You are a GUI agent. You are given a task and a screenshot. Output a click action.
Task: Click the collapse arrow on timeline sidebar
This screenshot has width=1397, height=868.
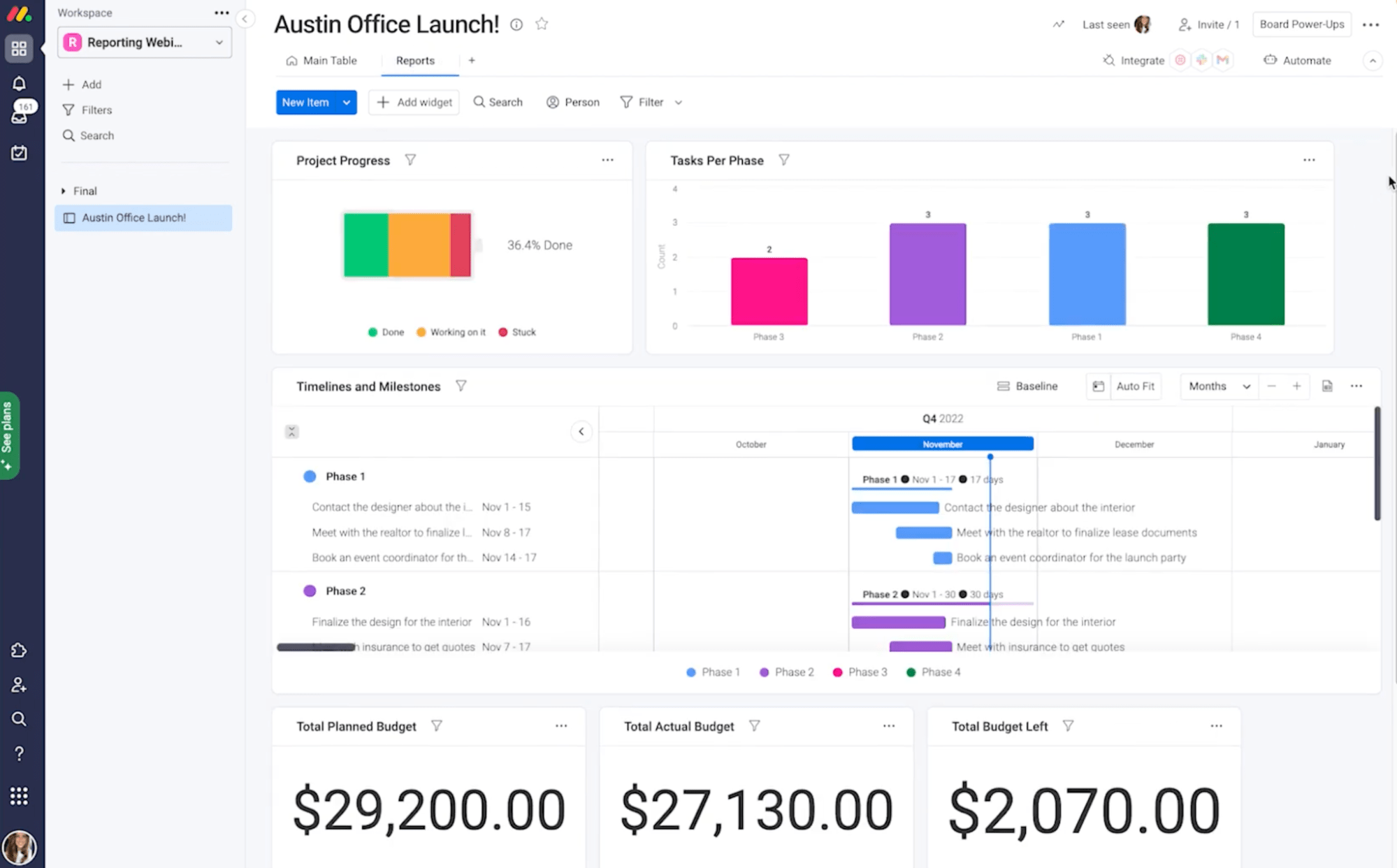[x=581, y=431]
